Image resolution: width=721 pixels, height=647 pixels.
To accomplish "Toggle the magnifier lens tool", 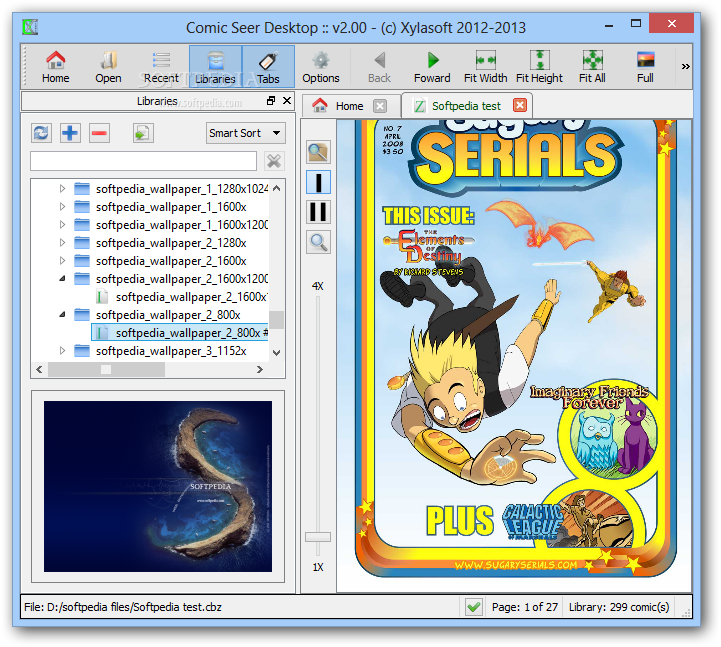I will pyautogui.click(x=318, y=152).
